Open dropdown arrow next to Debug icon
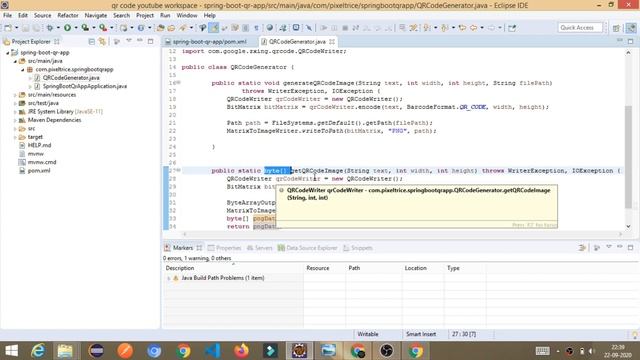640x360 pixels. click(58, 28)
